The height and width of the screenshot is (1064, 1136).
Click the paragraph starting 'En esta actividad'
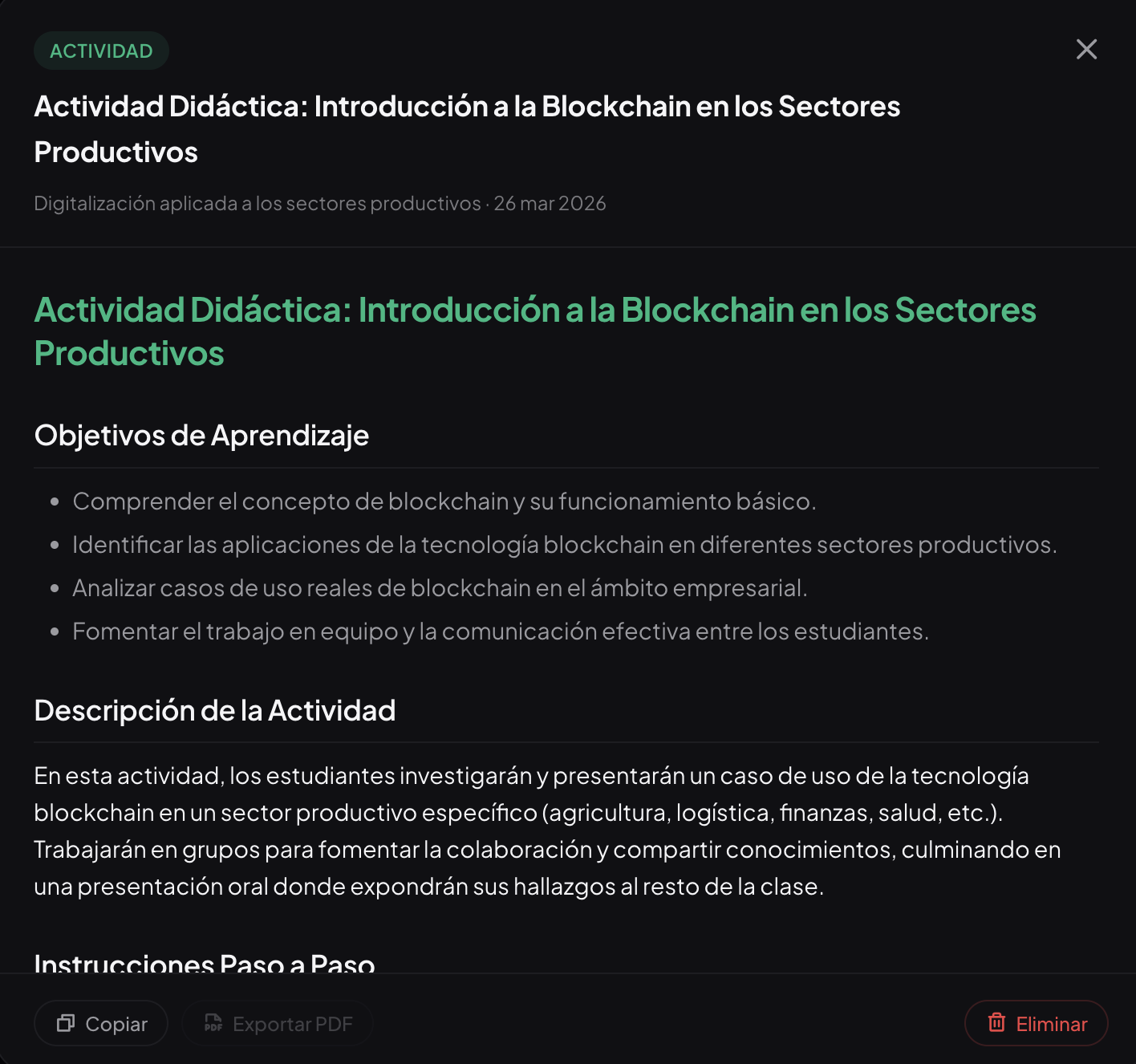[546, 831]
